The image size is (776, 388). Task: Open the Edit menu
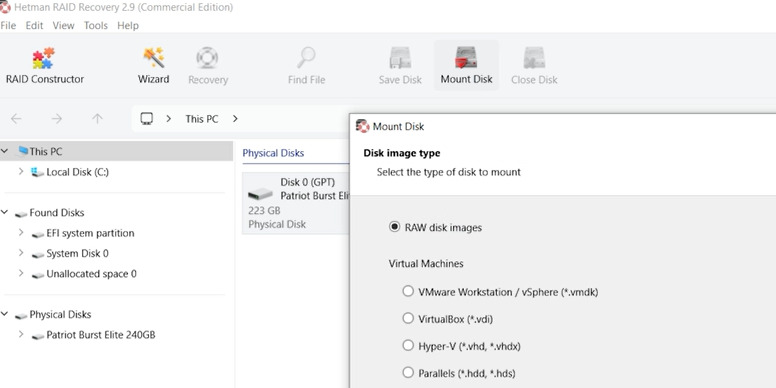click(x=34, y=25)
